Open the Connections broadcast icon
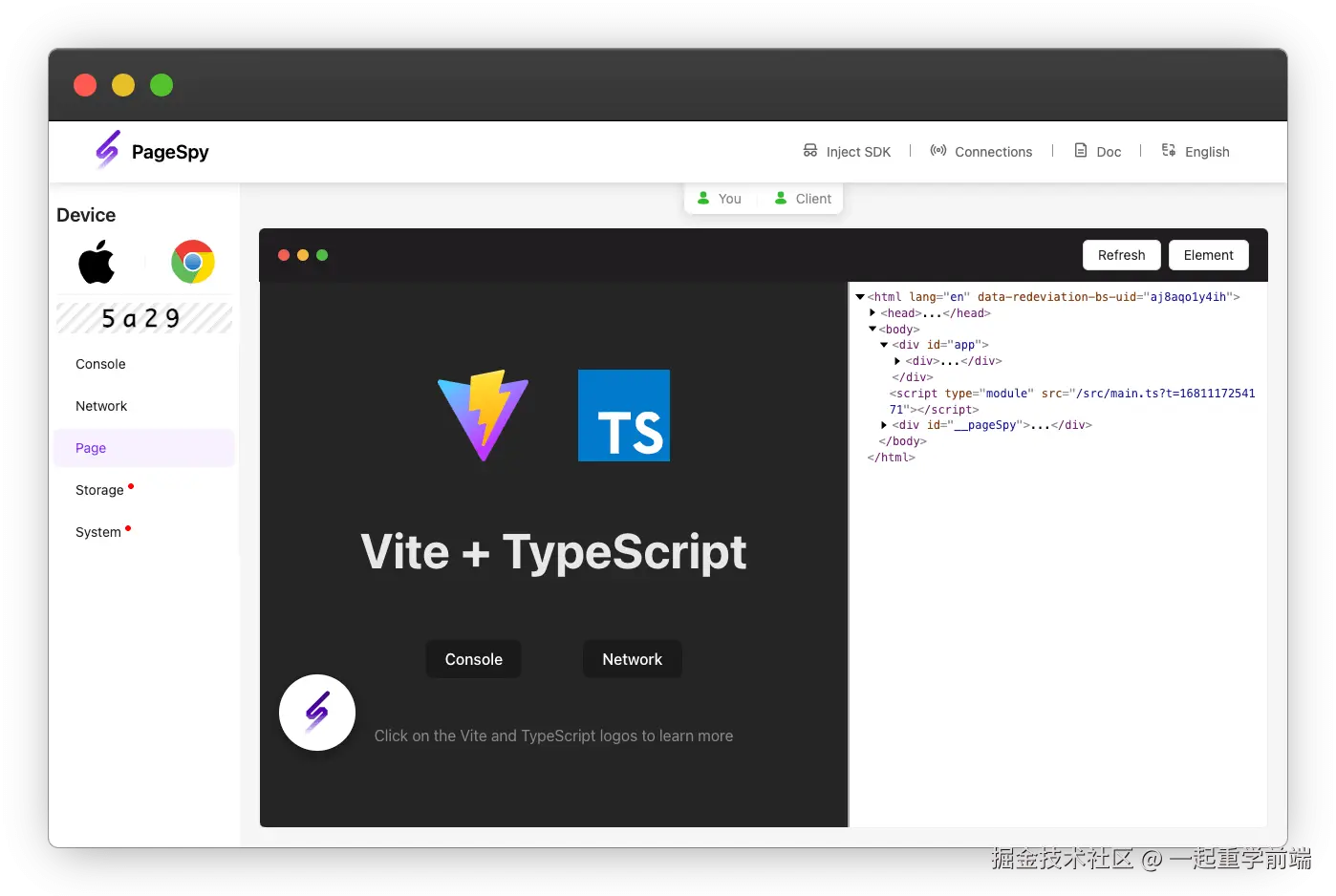The image size is (1336, 896). [x=938, y=151]
